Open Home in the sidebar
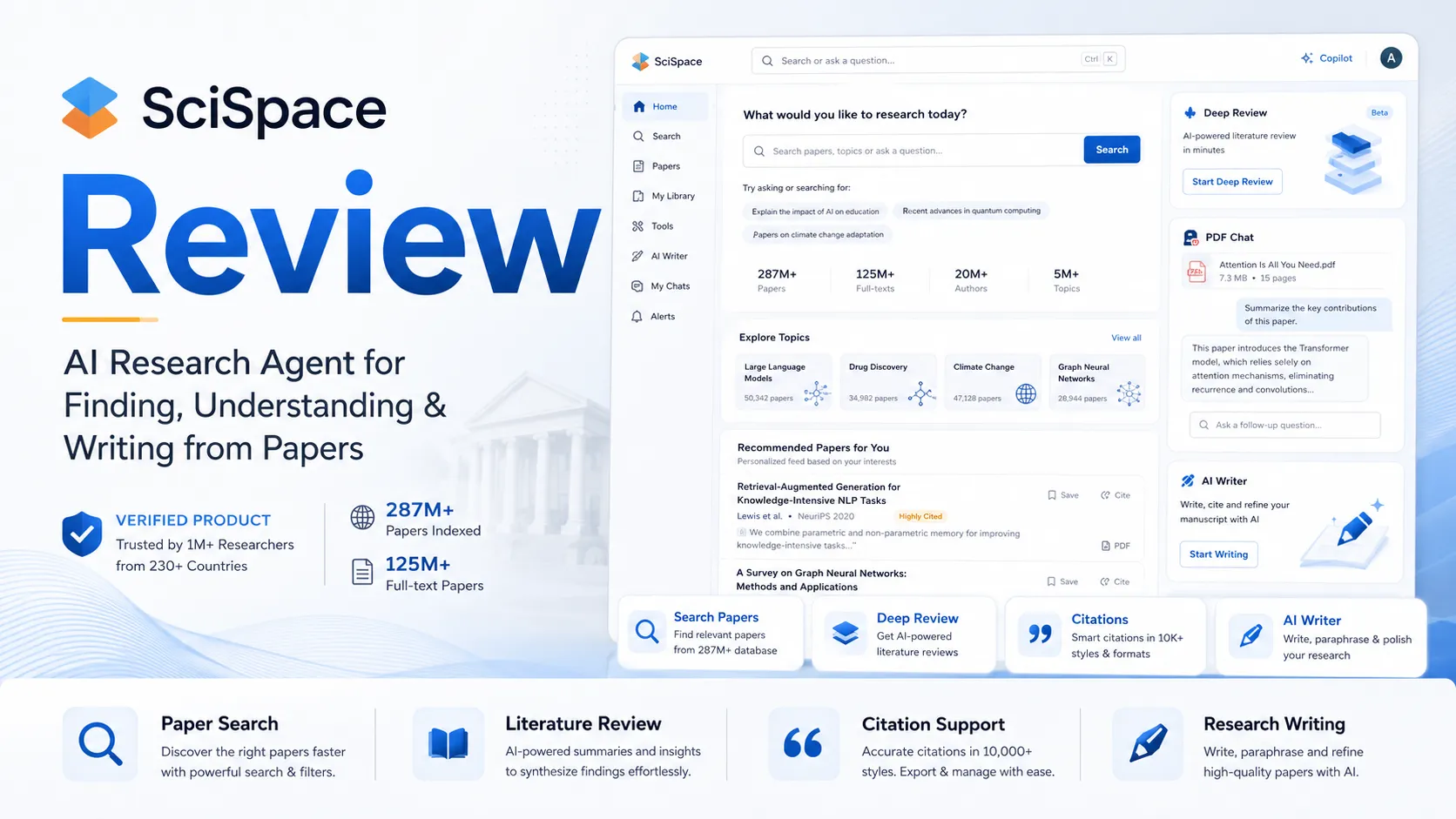This screenshot has width=1456, height=819. tap(665, 106)
